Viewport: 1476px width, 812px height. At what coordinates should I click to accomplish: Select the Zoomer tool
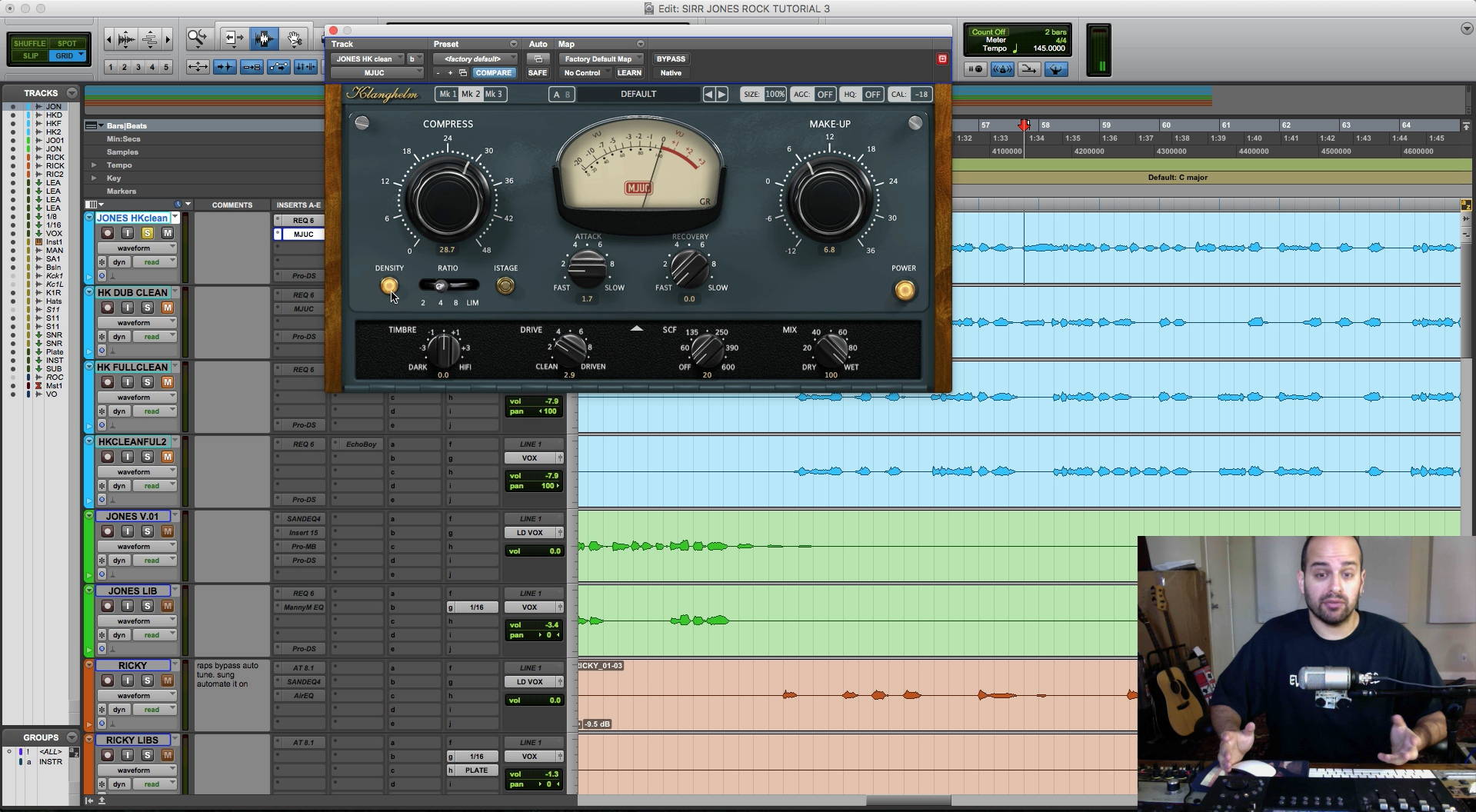[198, 38]
